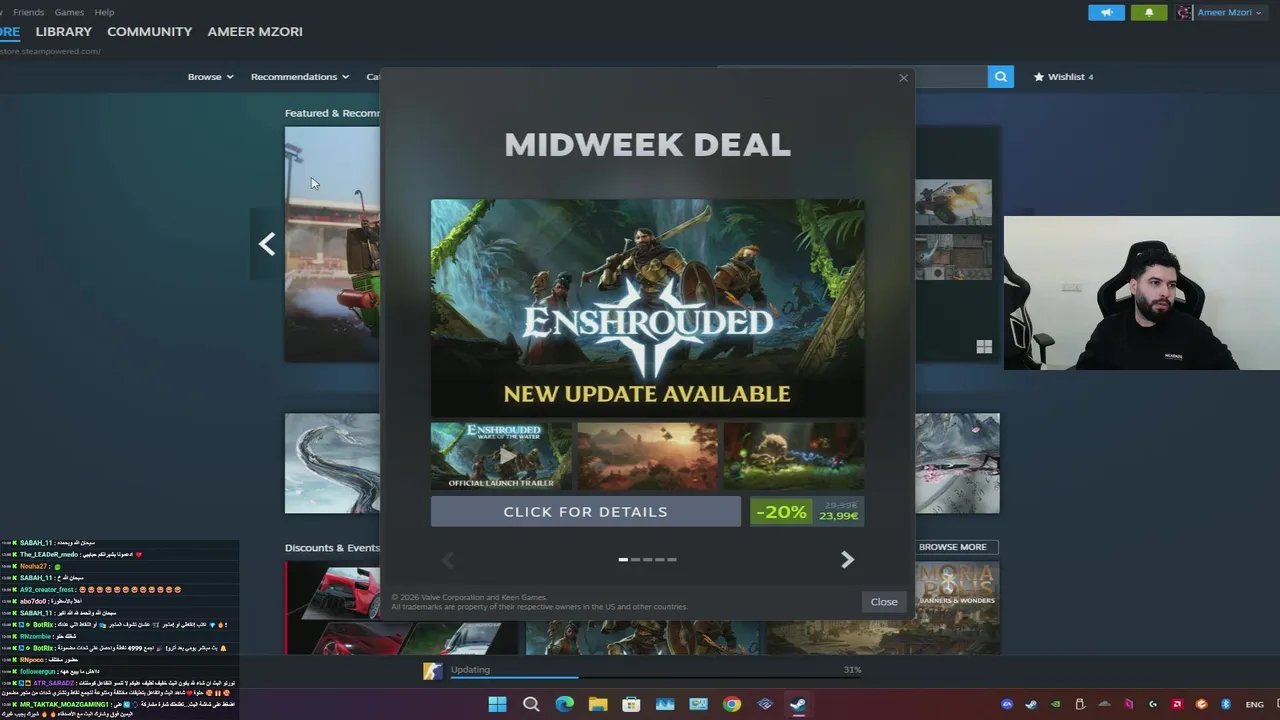Launch Microsoft Edge from taskbar
The width and height of the screenshot is (1280, 720).
[x=564, y=704]
